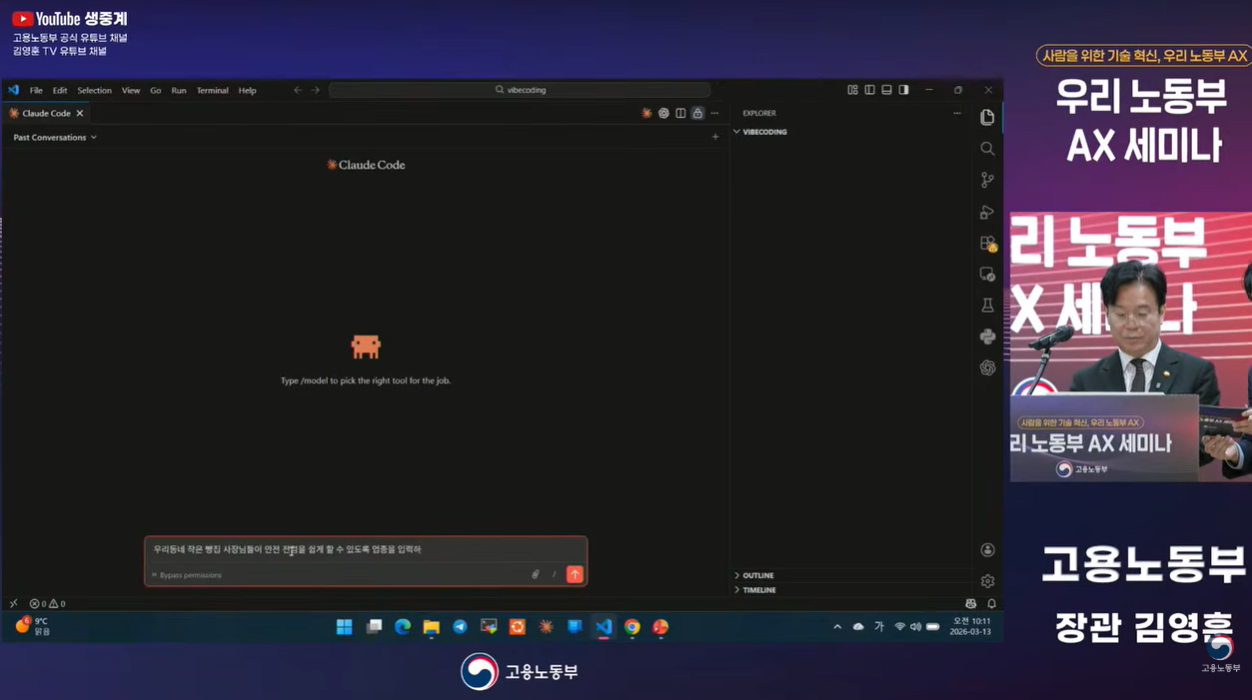The height and width of the screenshot is (700, 1252).
Task: Open the Past Conversations dropdown
Action: click(x=55, y=137)
